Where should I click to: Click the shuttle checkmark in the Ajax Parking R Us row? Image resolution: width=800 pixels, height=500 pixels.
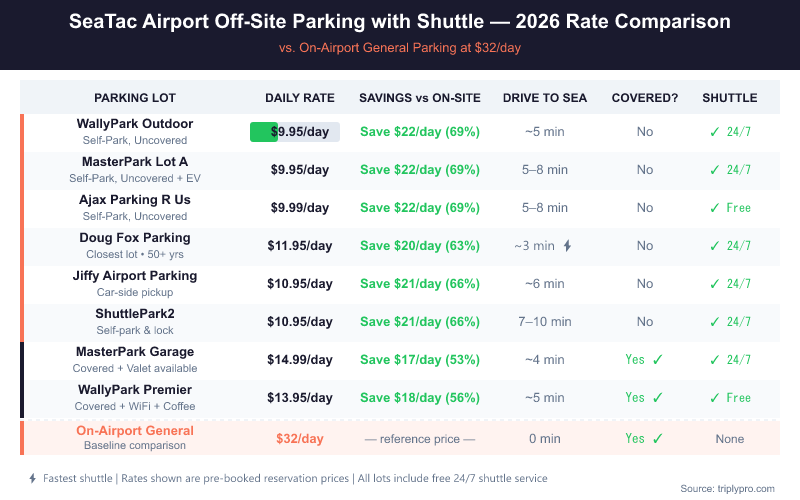714,208
